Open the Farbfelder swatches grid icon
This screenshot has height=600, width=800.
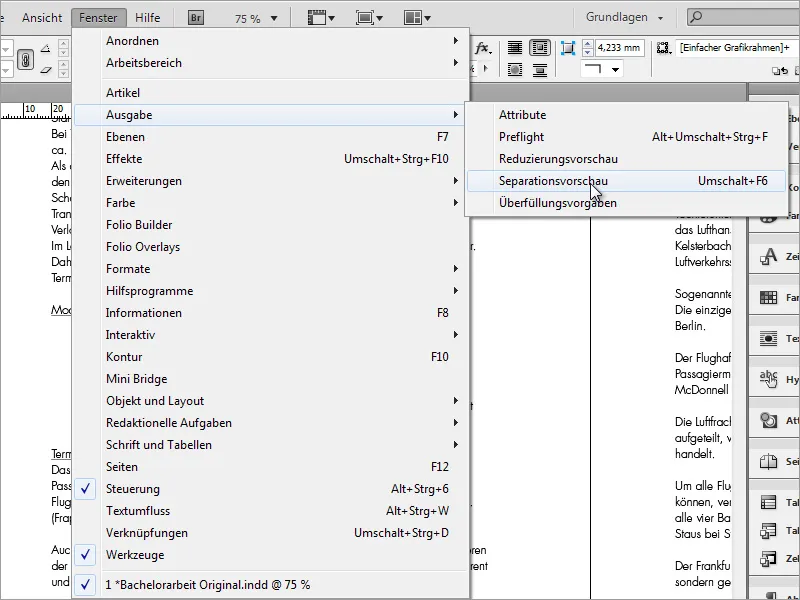click(x=768, y=297)
